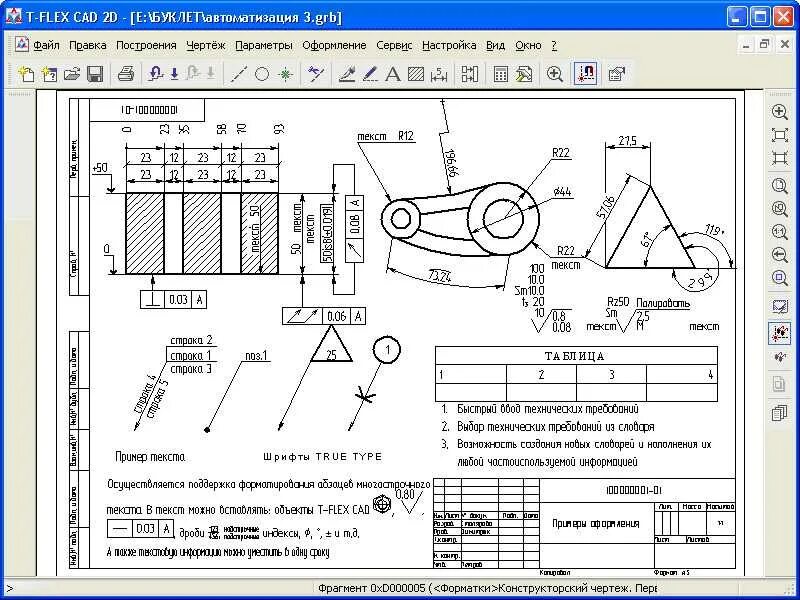
Task: Open the Настройка menu
Action: coord(449,45)
